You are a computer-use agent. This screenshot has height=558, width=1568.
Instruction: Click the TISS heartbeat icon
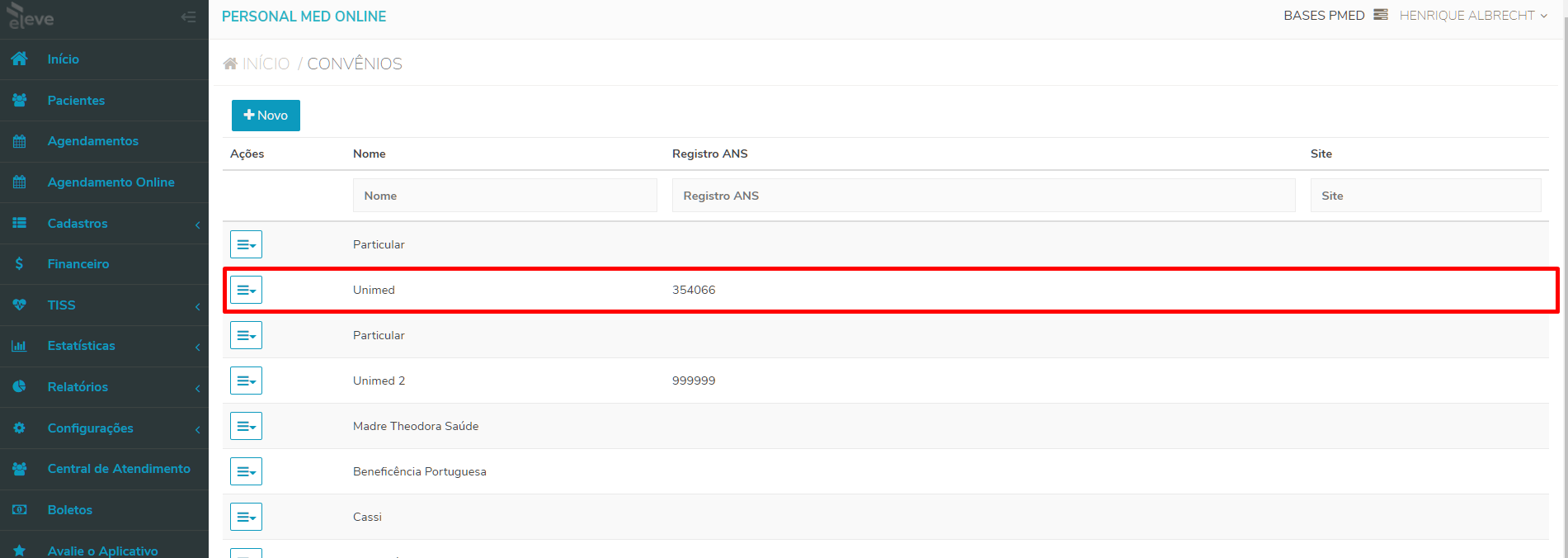tap(19, 305)
